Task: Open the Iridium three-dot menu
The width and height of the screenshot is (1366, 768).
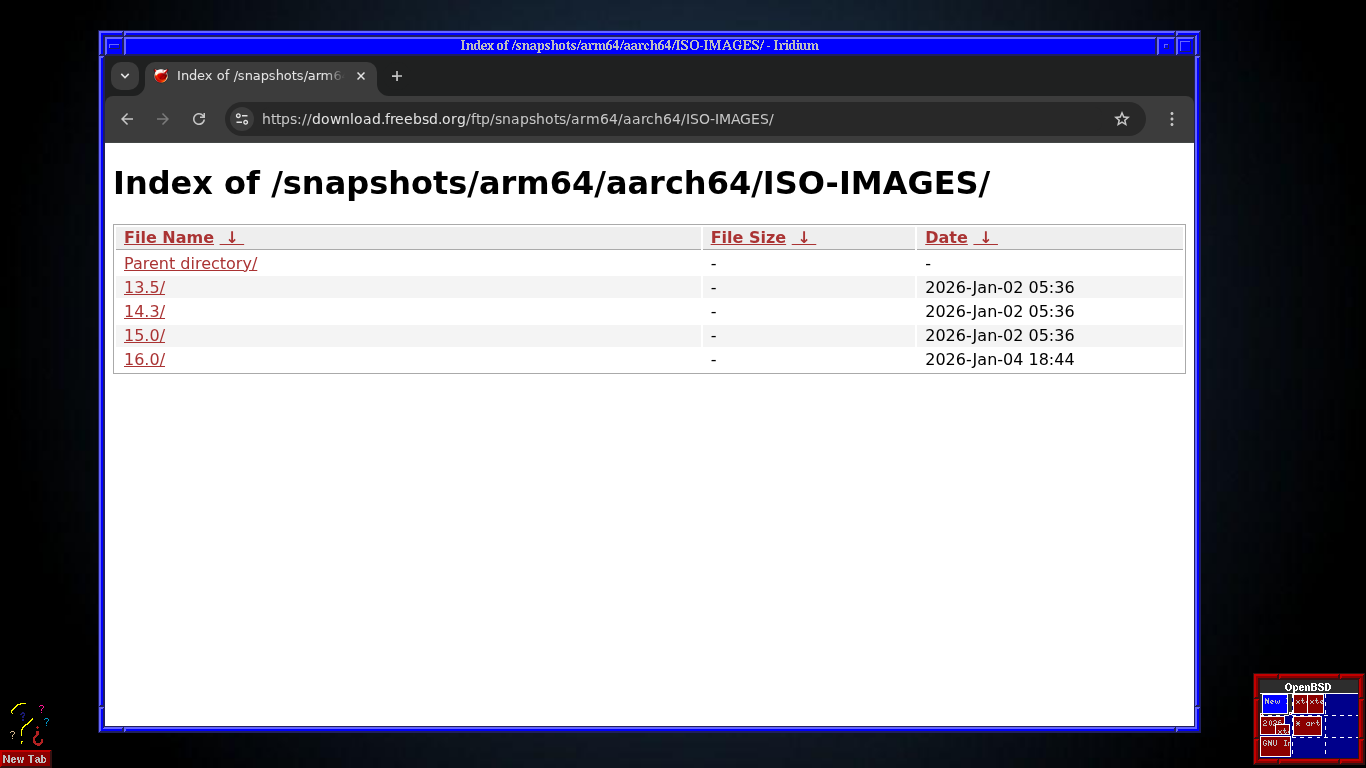Action: click(1171, 119)
